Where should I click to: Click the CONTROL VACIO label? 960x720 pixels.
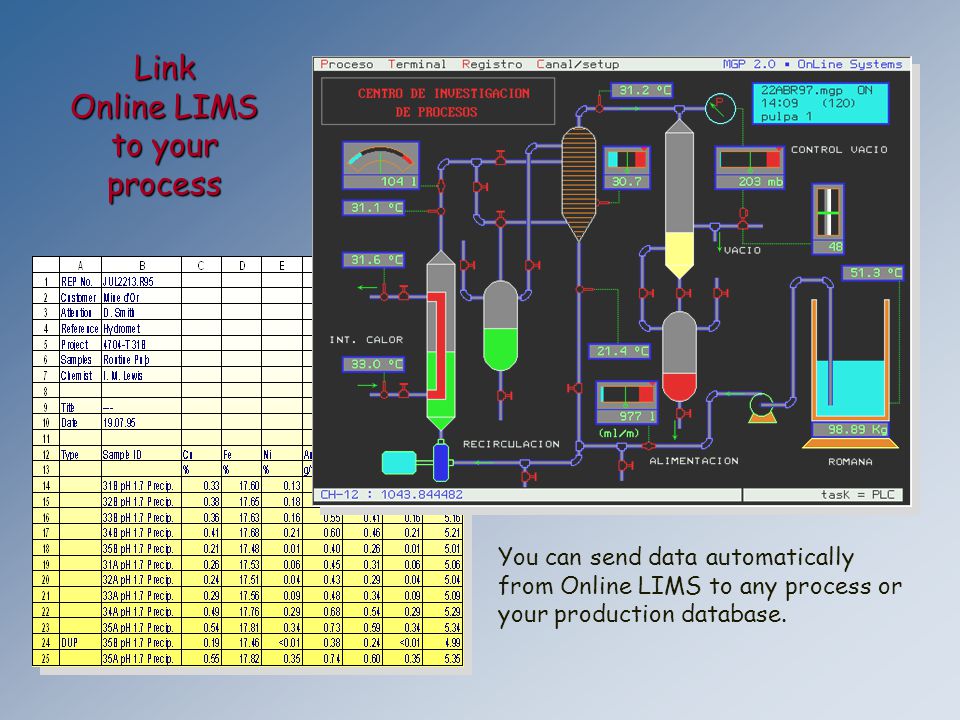point(839,149)
